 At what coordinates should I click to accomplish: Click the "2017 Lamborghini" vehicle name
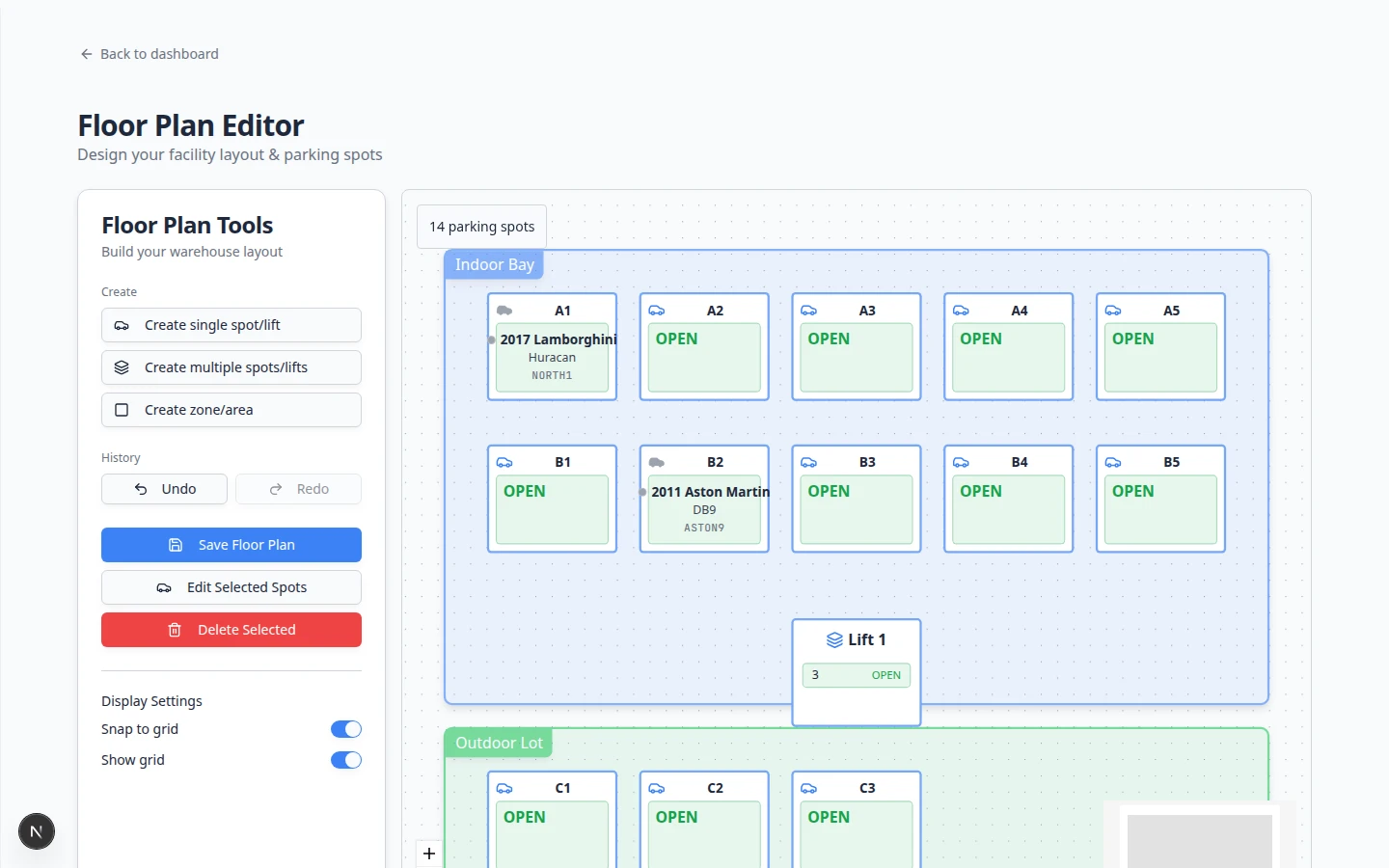pos(558,339)
